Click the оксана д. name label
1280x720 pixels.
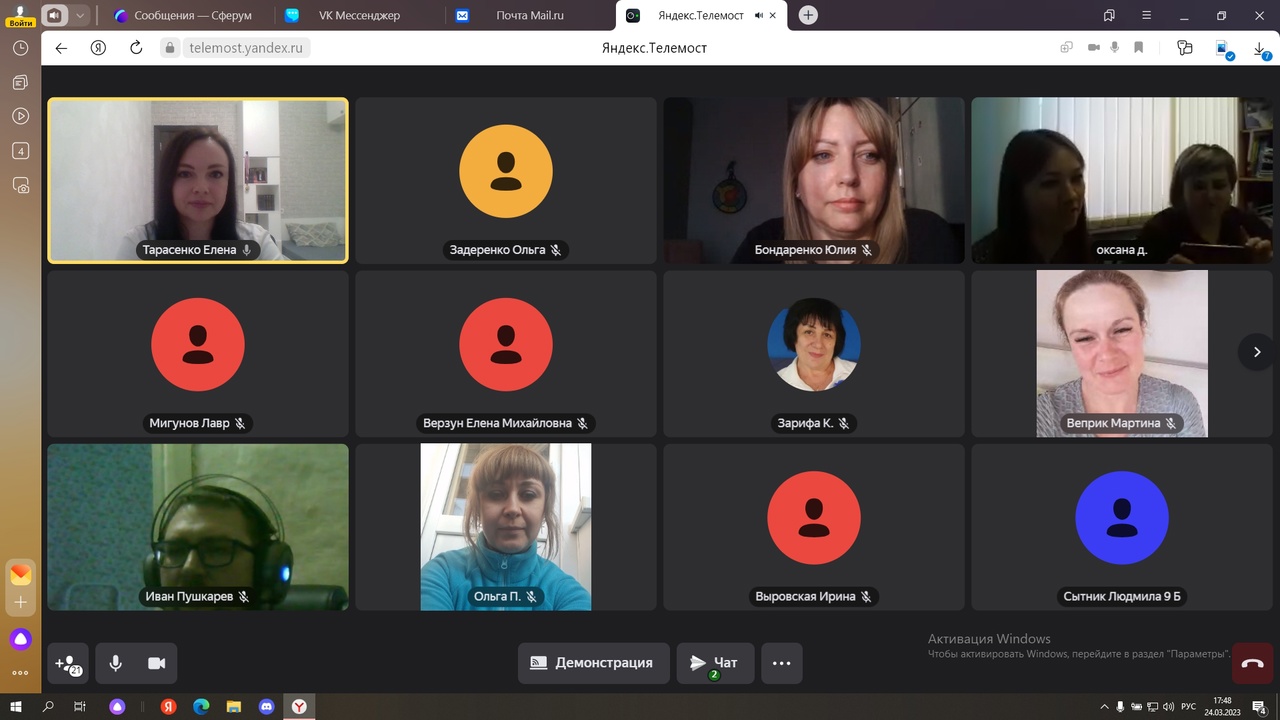pyautogui.click(x=1122, y=250)
